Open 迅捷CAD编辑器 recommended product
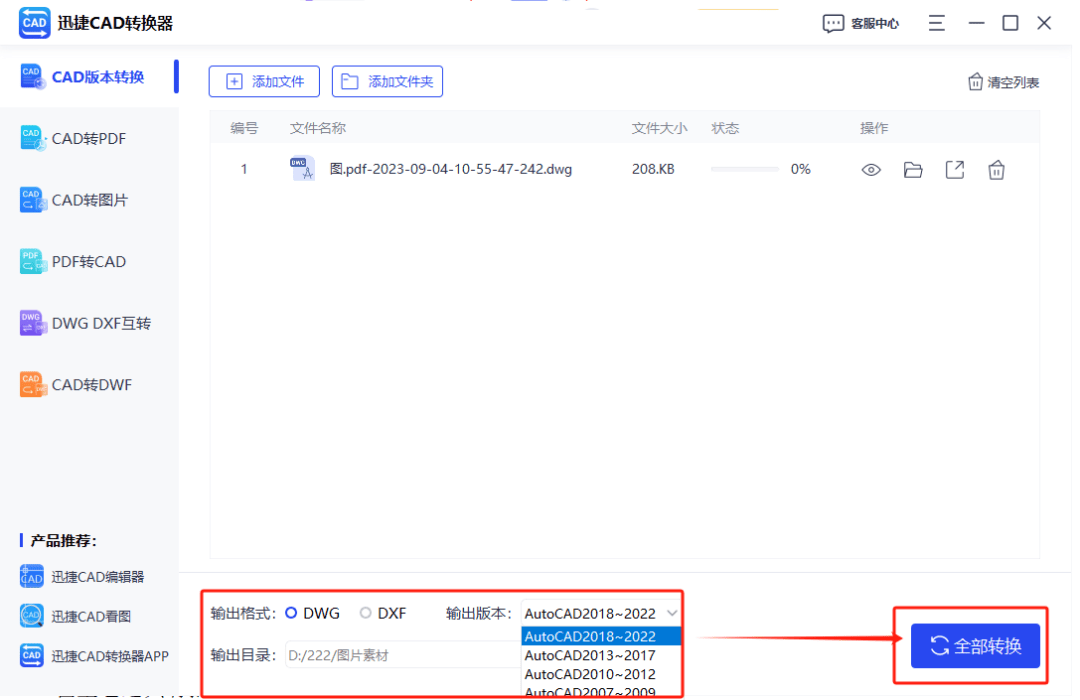The width and height of the screenshot is (1080, 700). click(x=83, y=577)
